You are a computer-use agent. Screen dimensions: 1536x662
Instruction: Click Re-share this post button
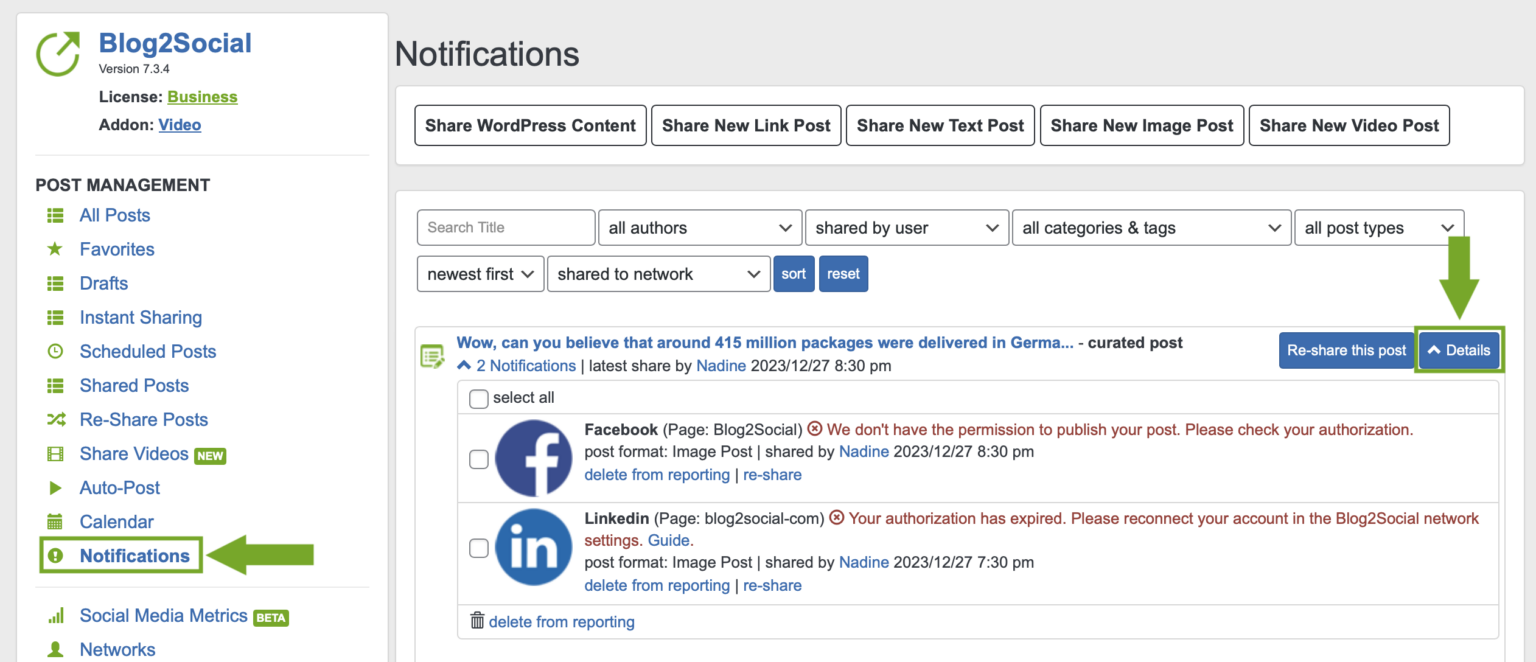pyautogui.click(x=1346, y=350)
